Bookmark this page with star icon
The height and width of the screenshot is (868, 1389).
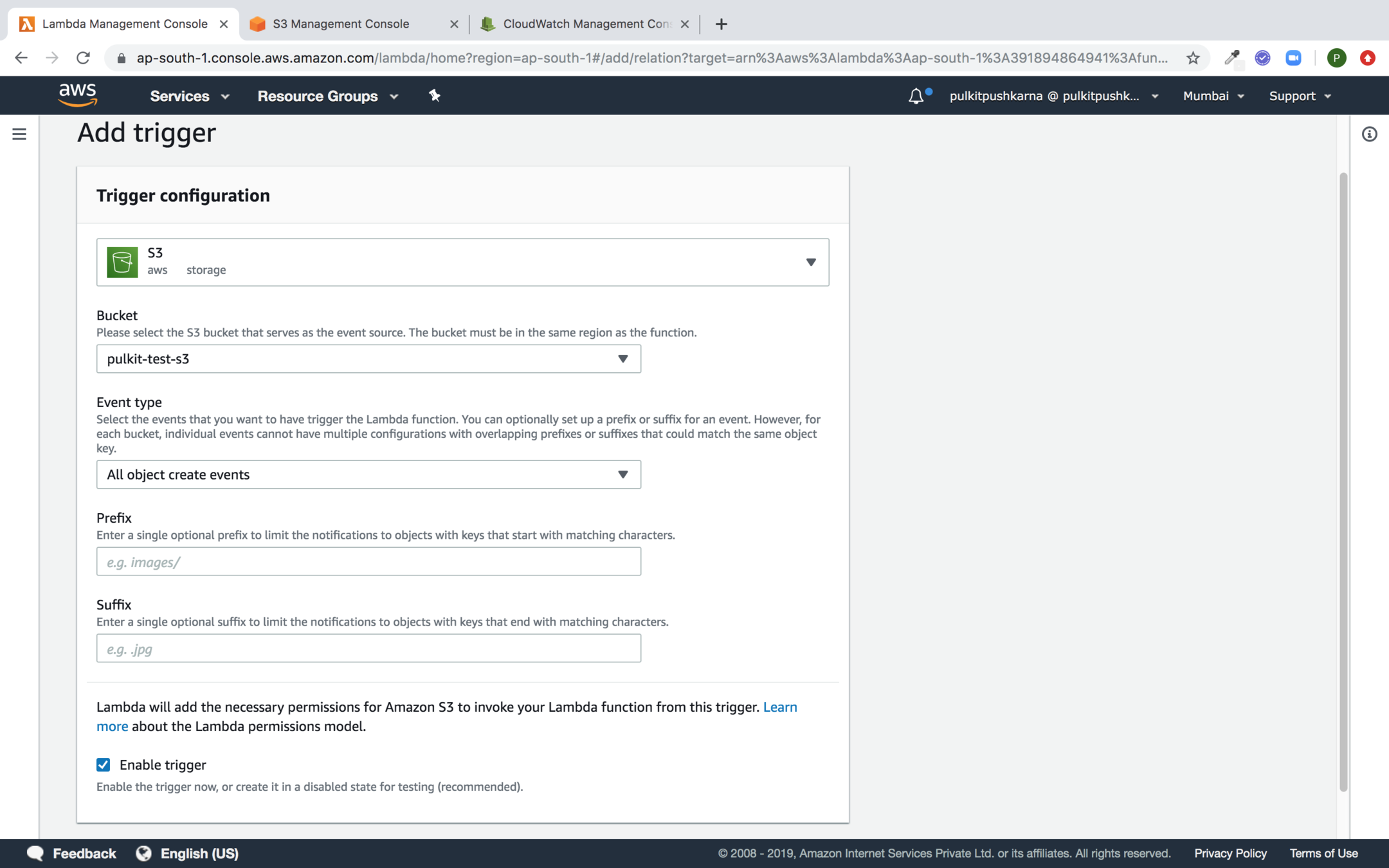(x=1194, y=58)
